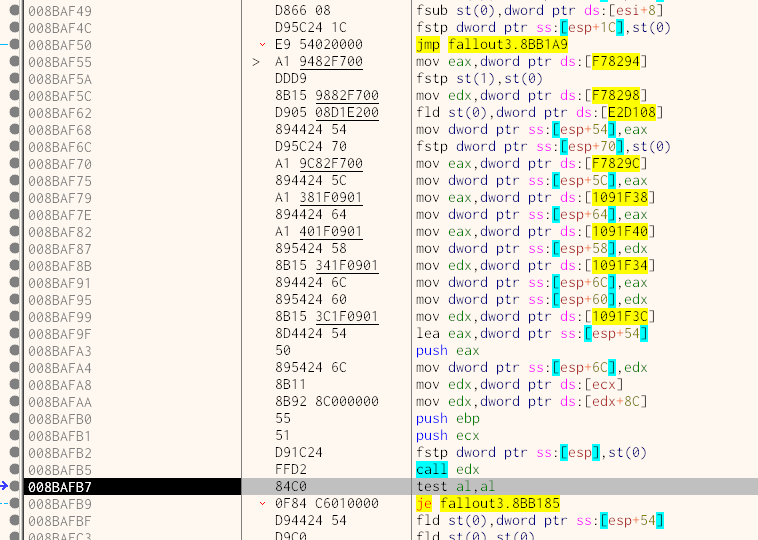The width and height of the screenshot is (758, 540).
Task: Click the je fallout3.8BB185 instruction
Action: click(x=488, y=503)
